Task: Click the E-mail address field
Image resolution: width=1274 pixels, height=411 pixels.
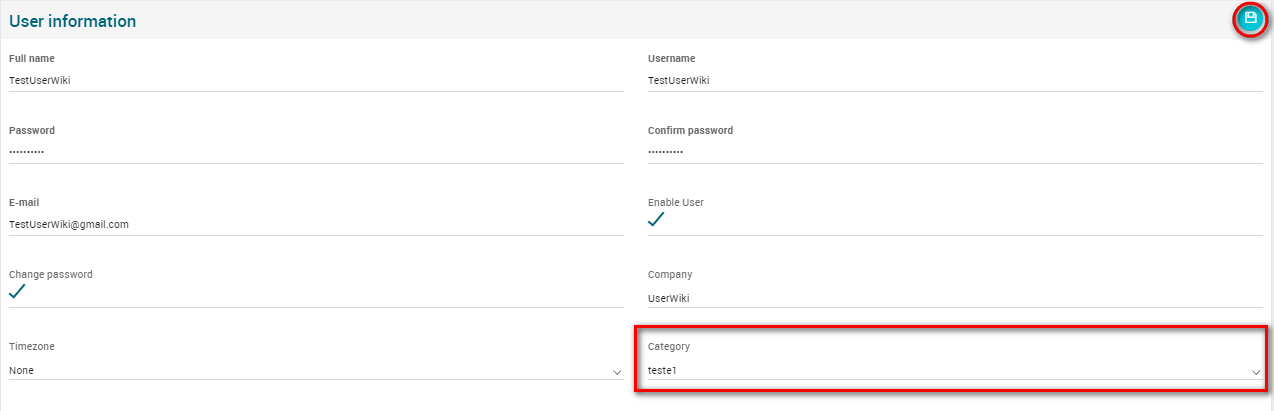Action: (315, 224)
